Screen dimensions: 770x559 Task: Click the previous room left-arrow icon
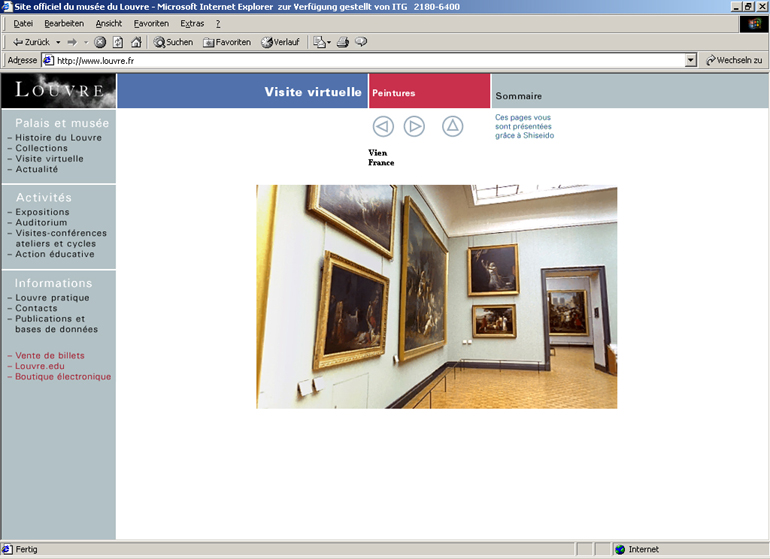click(x=383, y=126)
